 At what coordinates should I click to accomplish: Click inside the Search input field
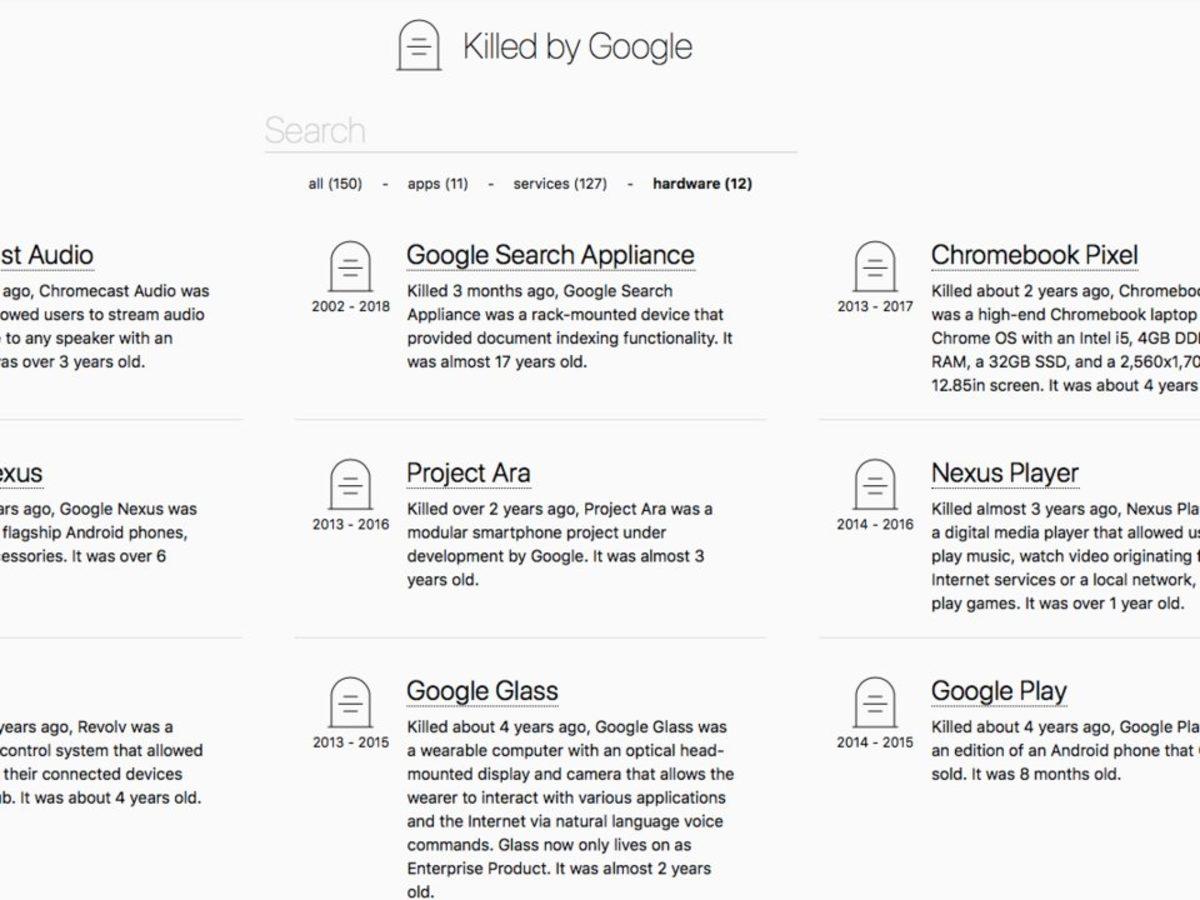click(x=500, y=130)
